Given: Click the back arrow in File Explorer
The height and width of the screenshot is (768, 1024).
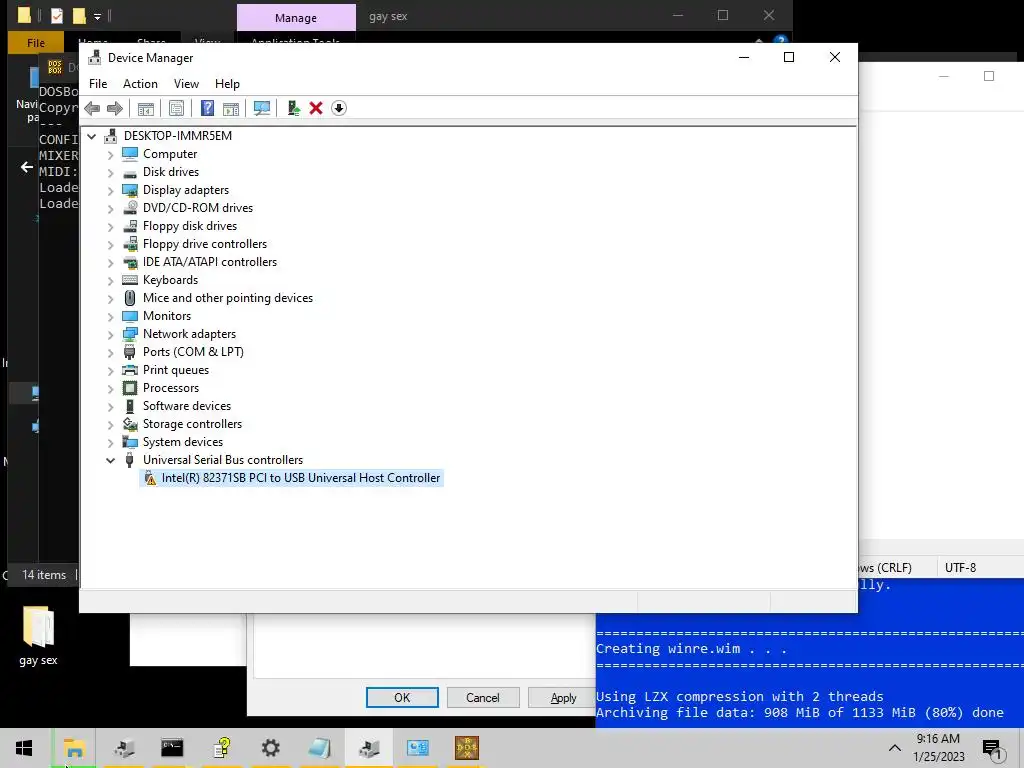Looking at the screenshot, I should 27,167.
